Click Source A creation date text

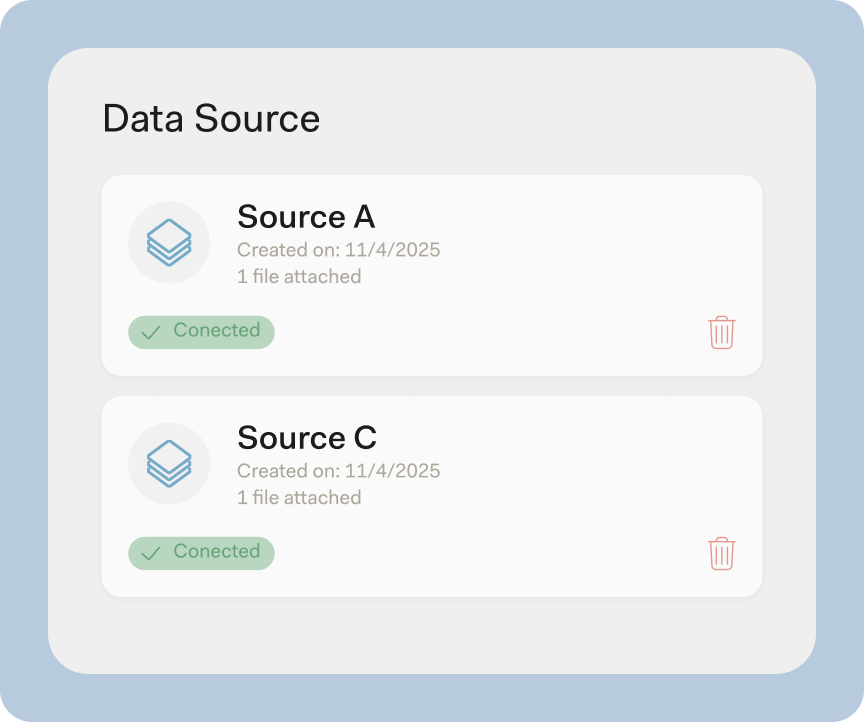tap(338, 250)
